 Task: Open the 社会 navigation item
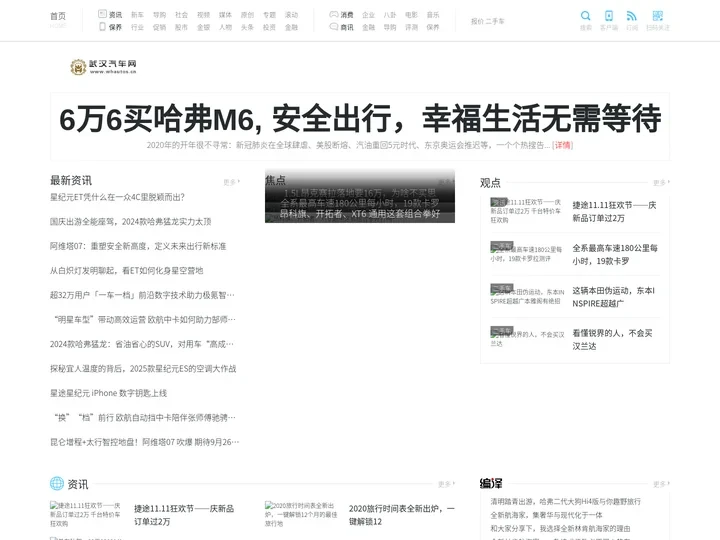tap(181, 15)
